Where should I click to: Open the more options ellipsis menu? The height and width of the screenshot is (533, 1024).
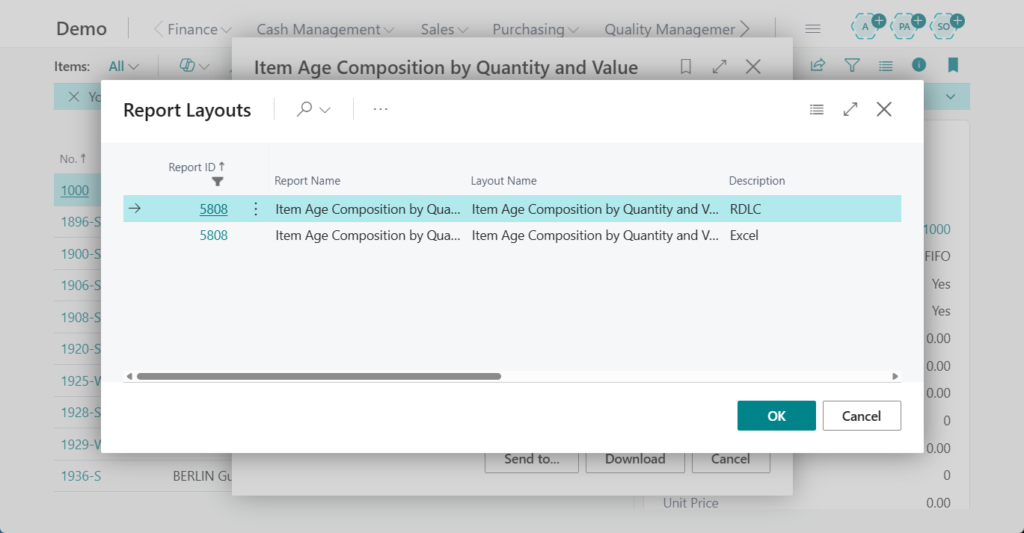coord(380,110)
